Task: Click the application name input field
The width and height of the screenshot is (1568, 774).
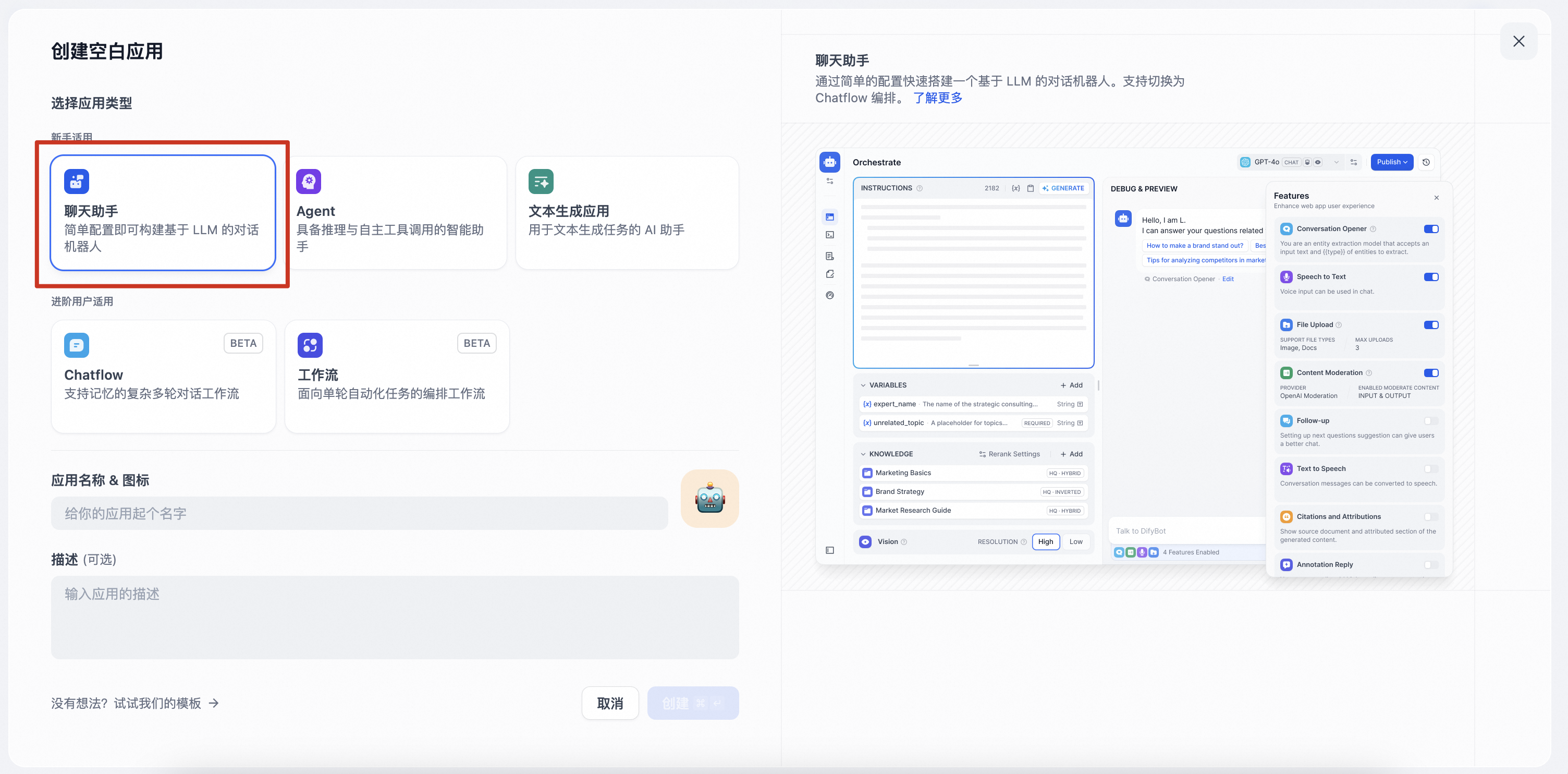Action: (x=359, y=513)
